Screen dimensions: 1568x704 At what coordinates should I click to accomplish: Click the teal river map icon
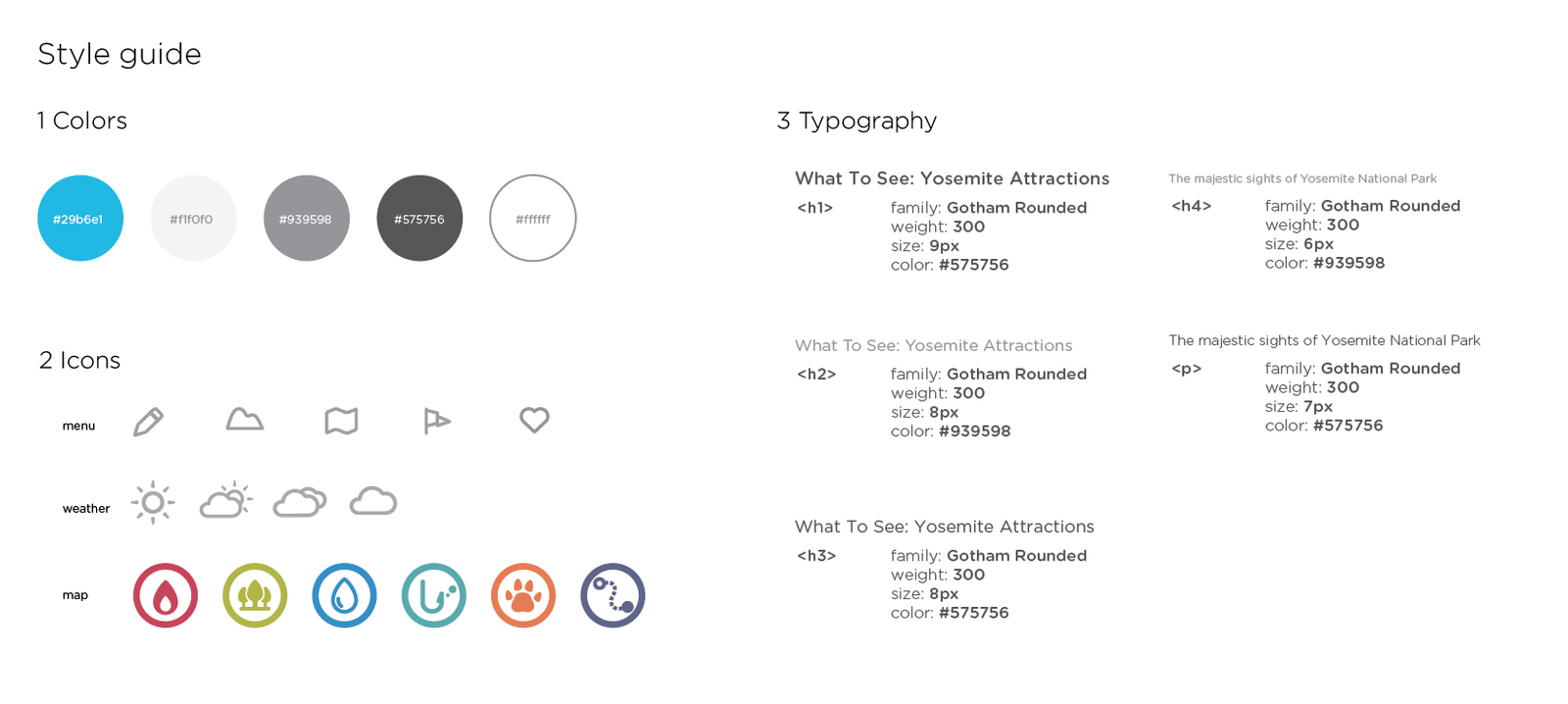[x=434, y=595]
